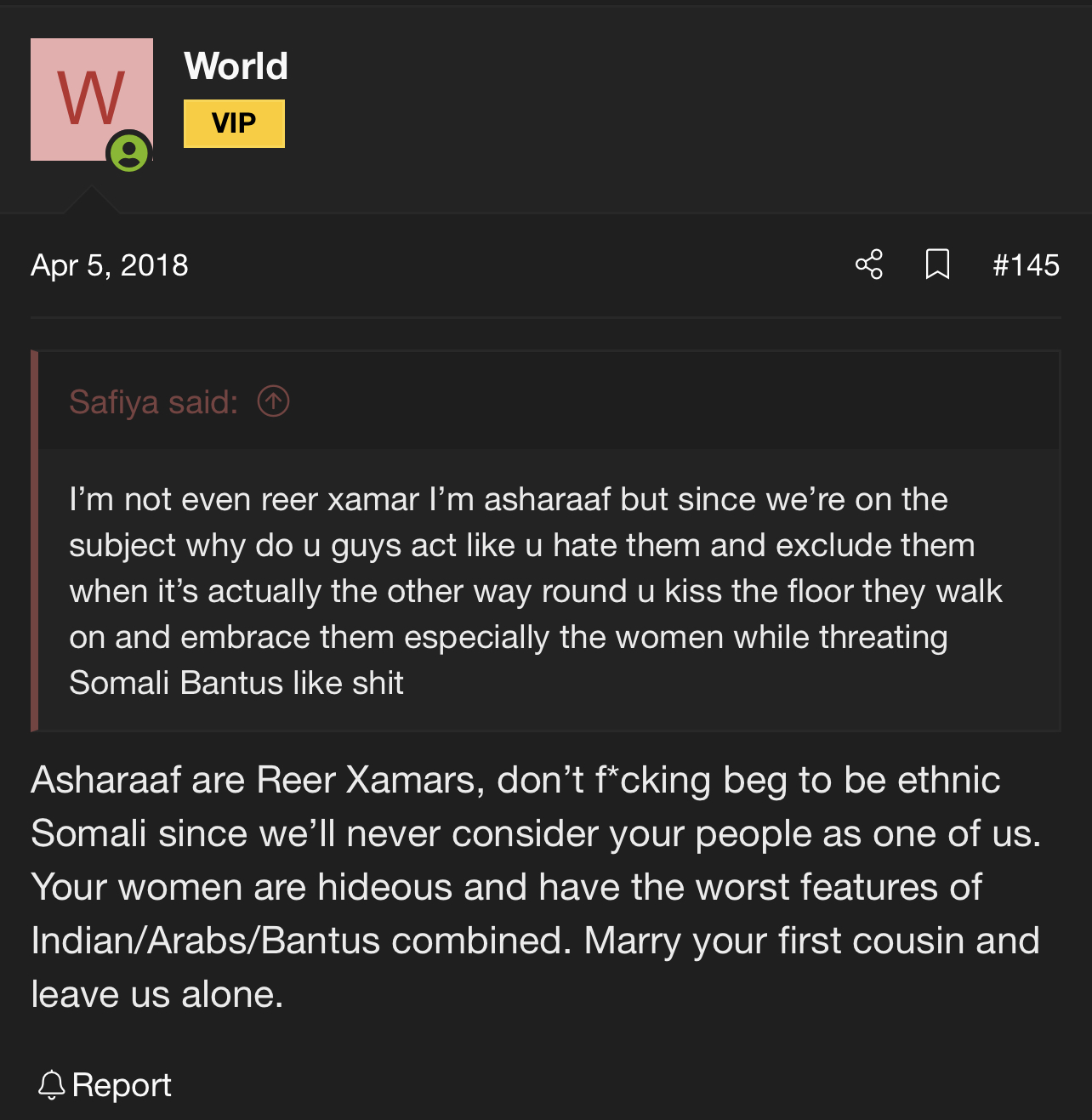
Task: Follow the 'Safiya said:' quote attribution link
Action: tap(153, 401)
